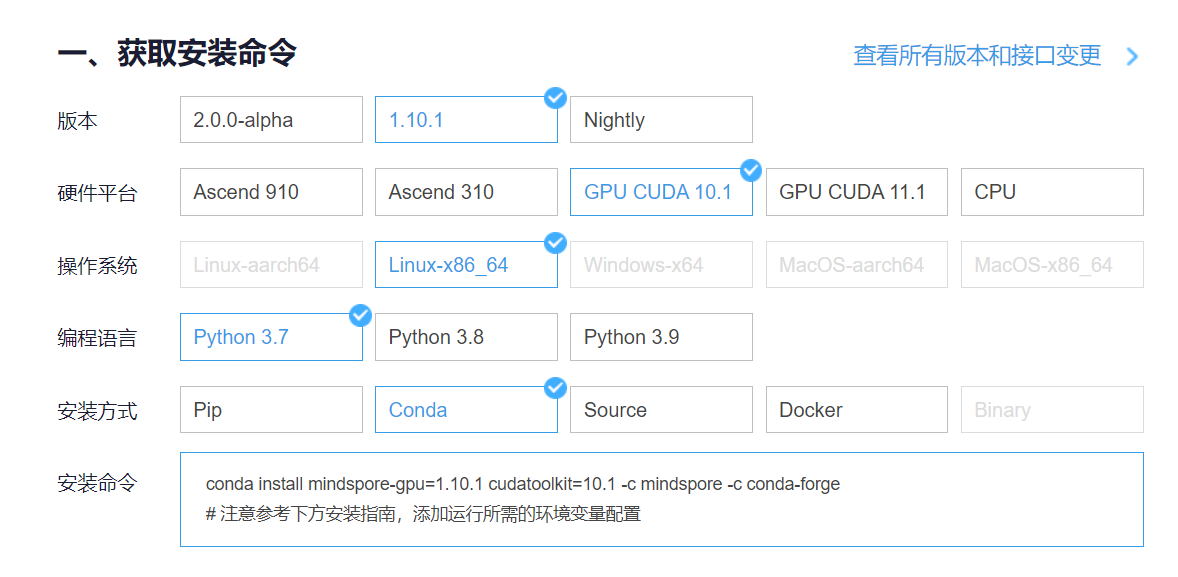Screen dimensions: 1178x577
Task: Click the 编程语言 row label
Action: click(x=98, y=338)
